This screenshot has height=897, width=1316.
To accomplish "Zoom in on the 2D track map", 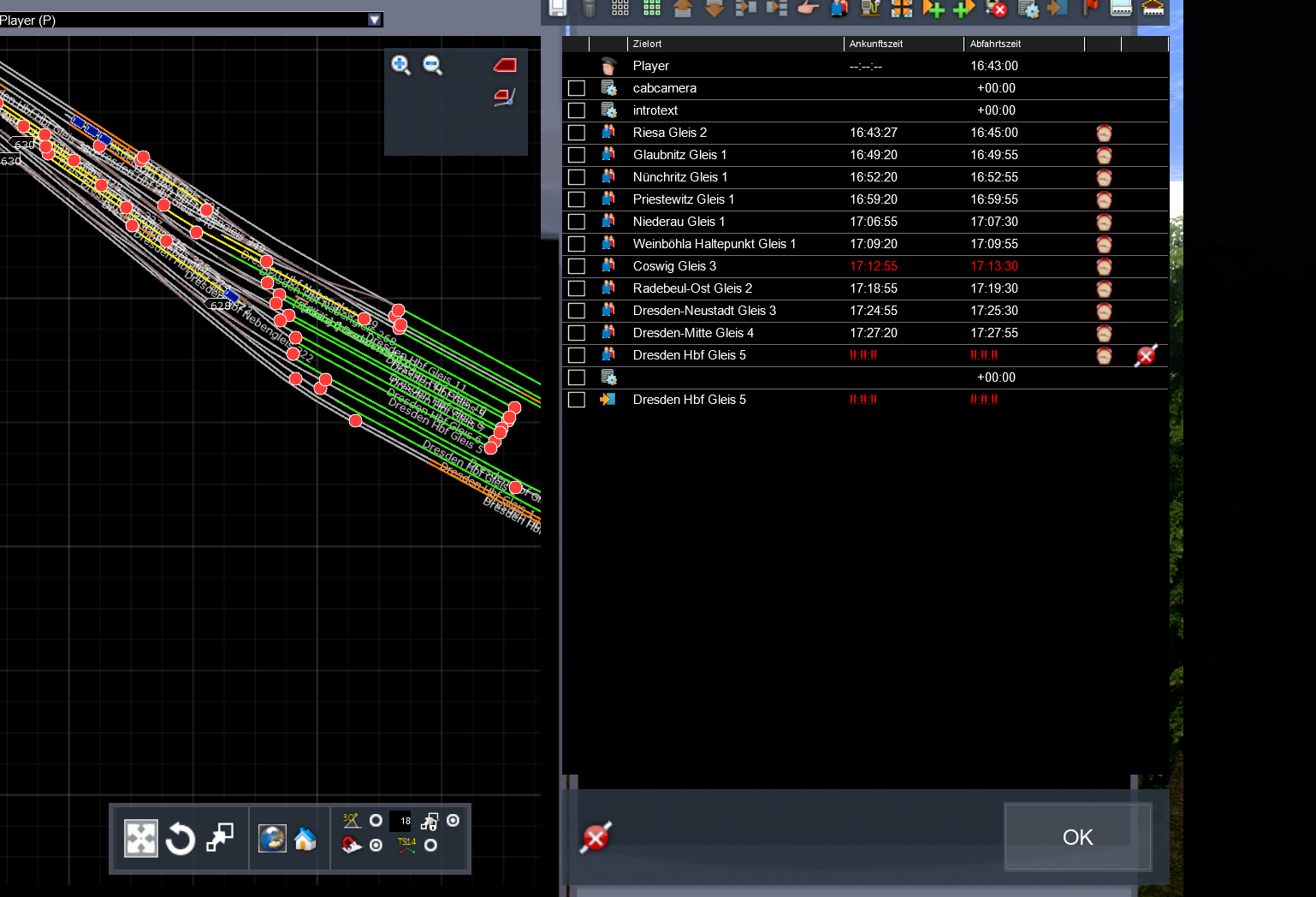I will (400, 65).
